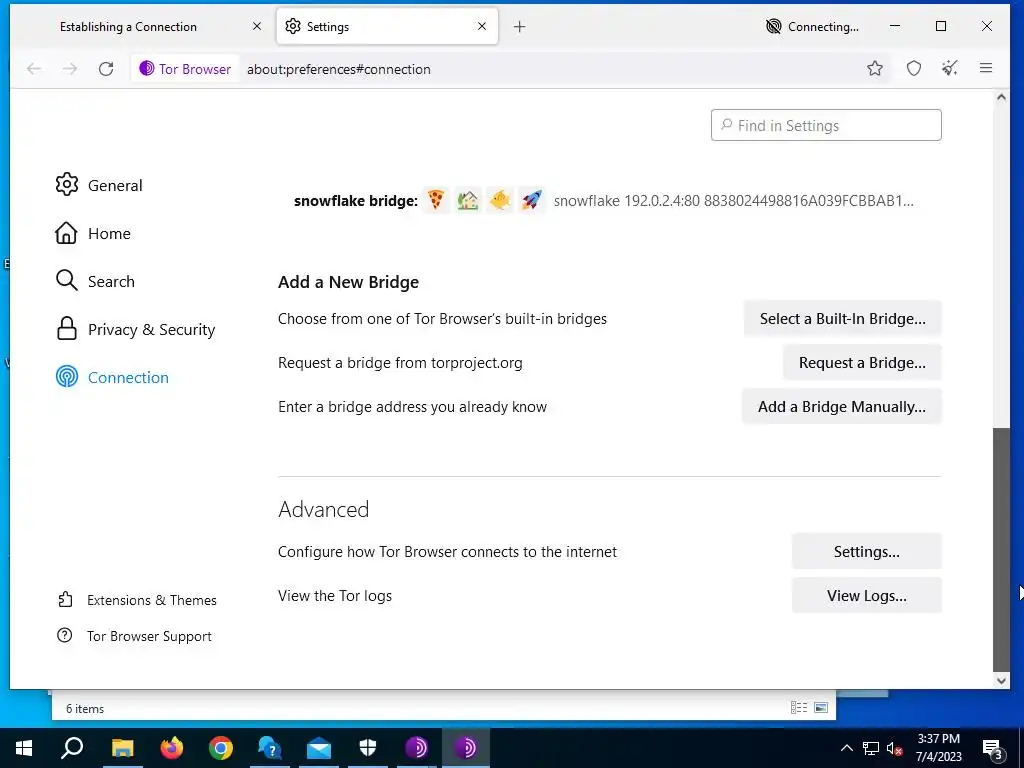Screen dimensions: 1024x768
Task: Click the house emoji of snowflake bridge
Action: coord(468,200)
